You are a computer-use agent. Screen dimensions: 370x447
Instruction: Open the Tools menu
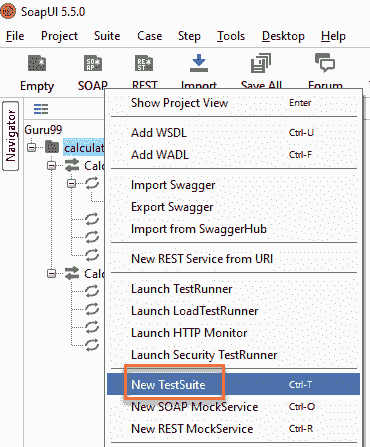click(x=231, y=36)
